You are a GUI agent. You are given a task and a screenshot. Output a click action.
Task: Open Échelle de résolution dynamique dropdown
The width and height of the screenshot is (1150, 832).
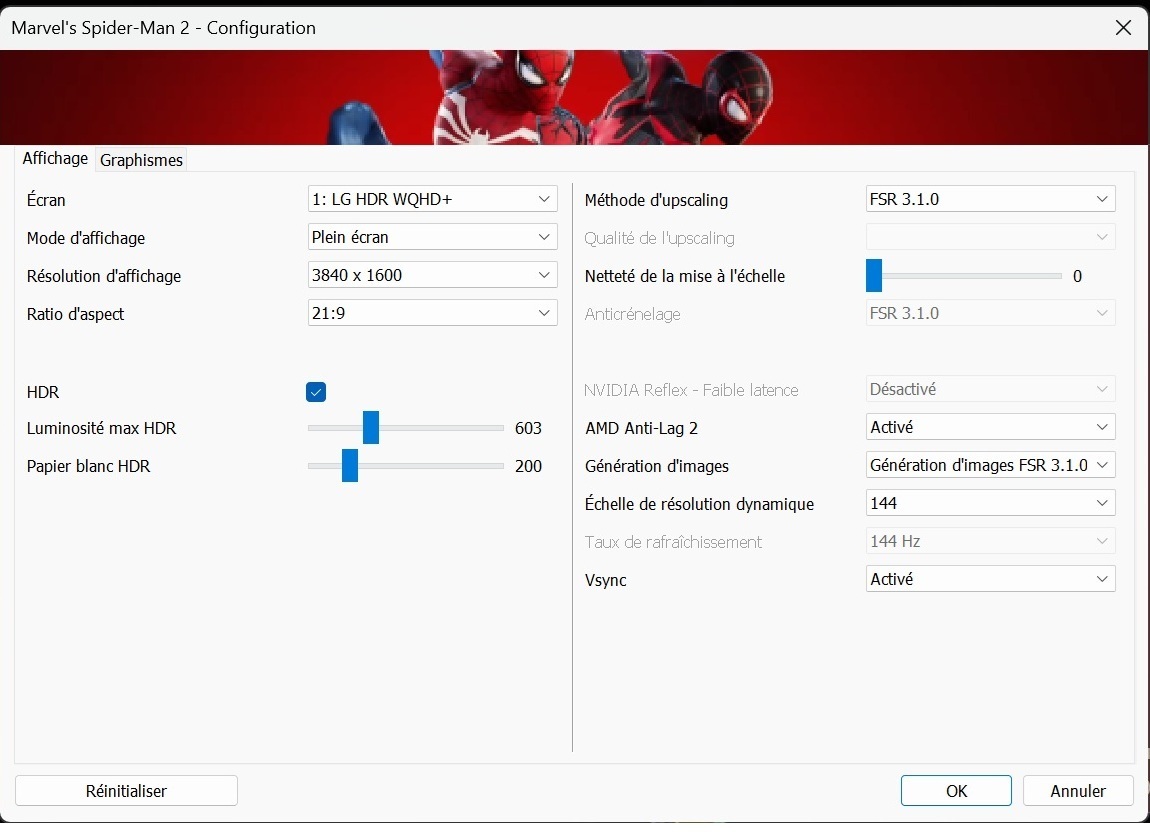click(990, 503)
